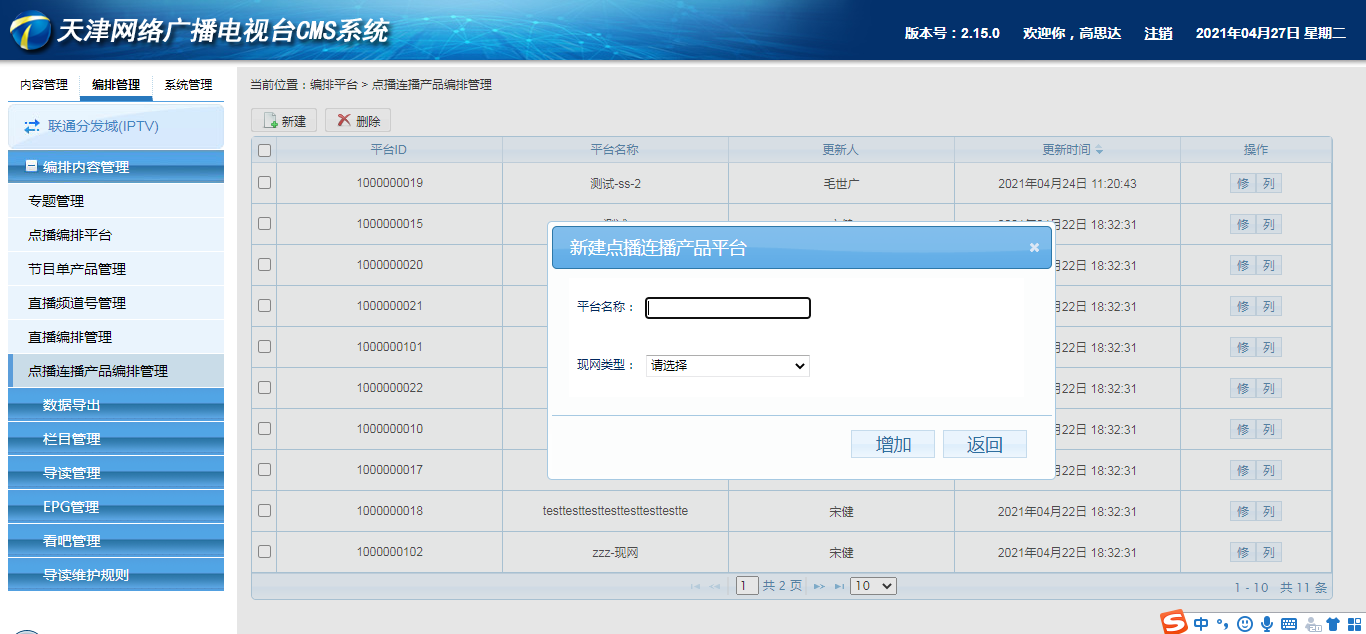Viewport: 1366px width, 634px height.
Task: Open the toolbox grid icon in IME bar
Action: pyautogui.click(x=1352, y=624)
